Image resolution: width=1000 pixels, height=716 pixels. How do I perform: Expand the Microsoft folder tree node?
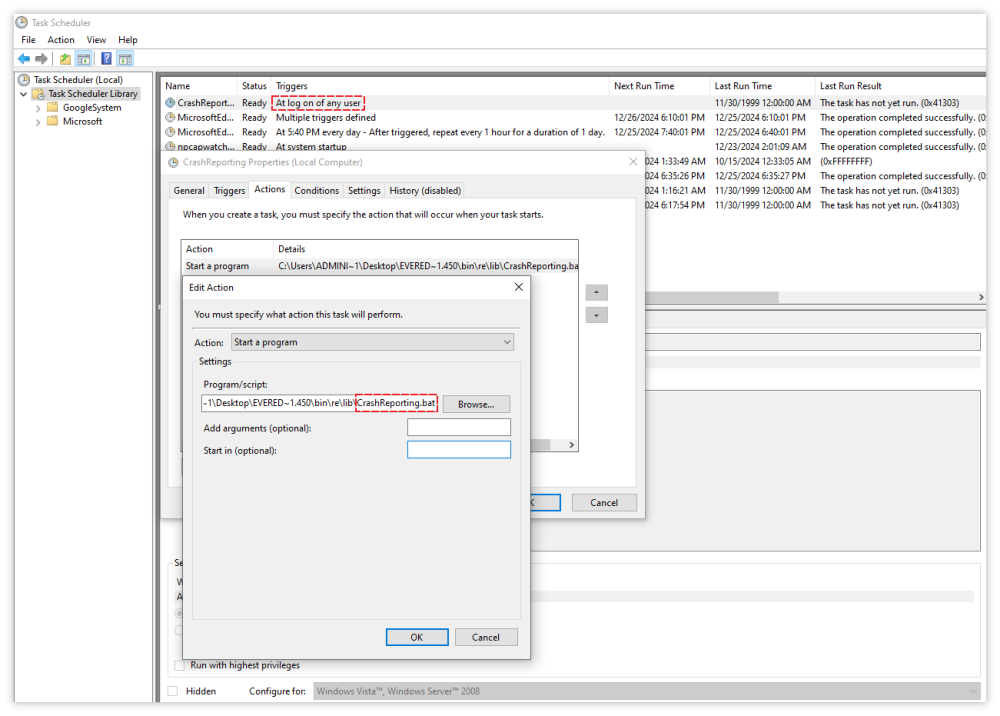(38, 122)
